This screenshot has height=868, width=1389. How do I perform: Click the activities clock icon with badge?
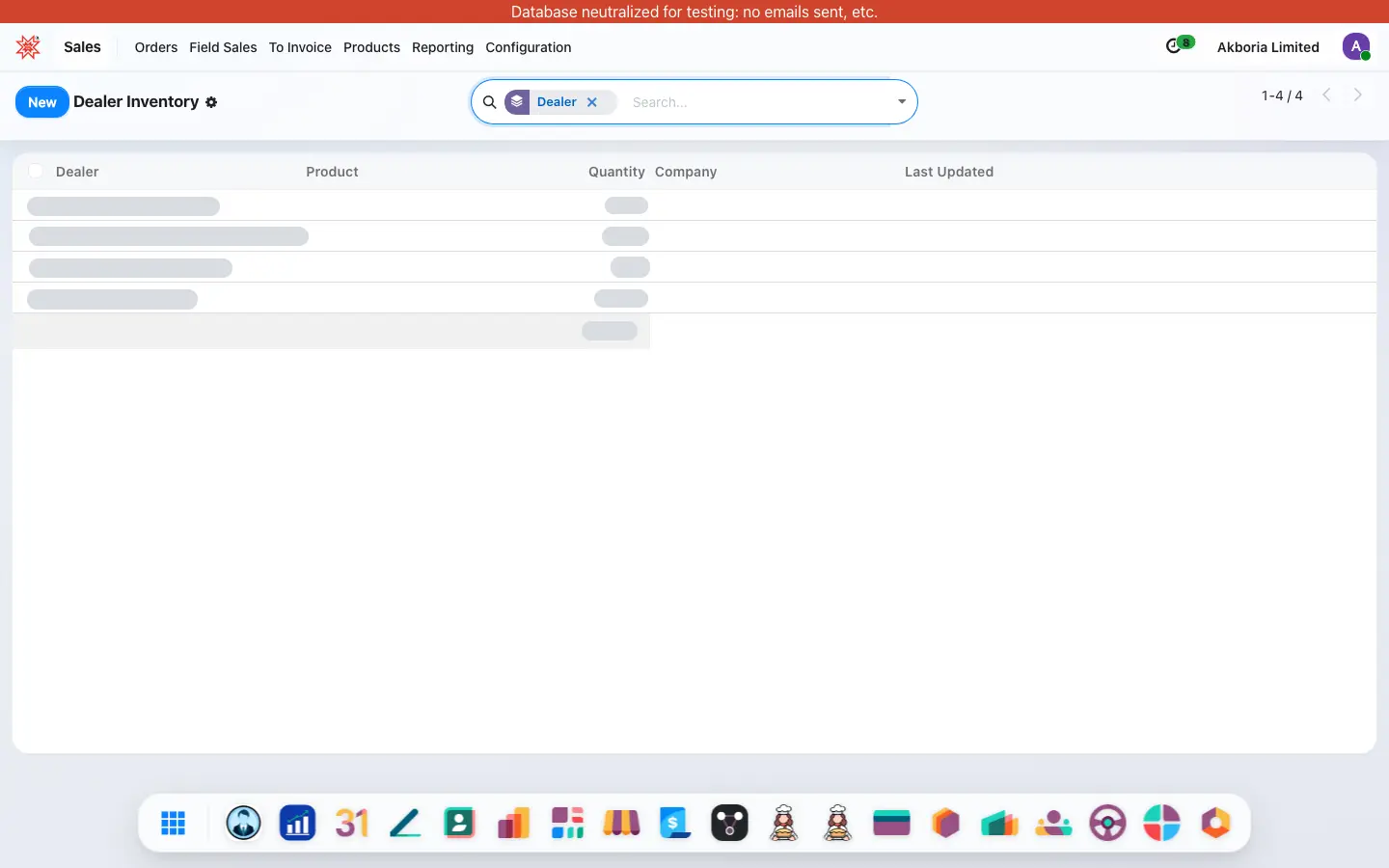1179,45
